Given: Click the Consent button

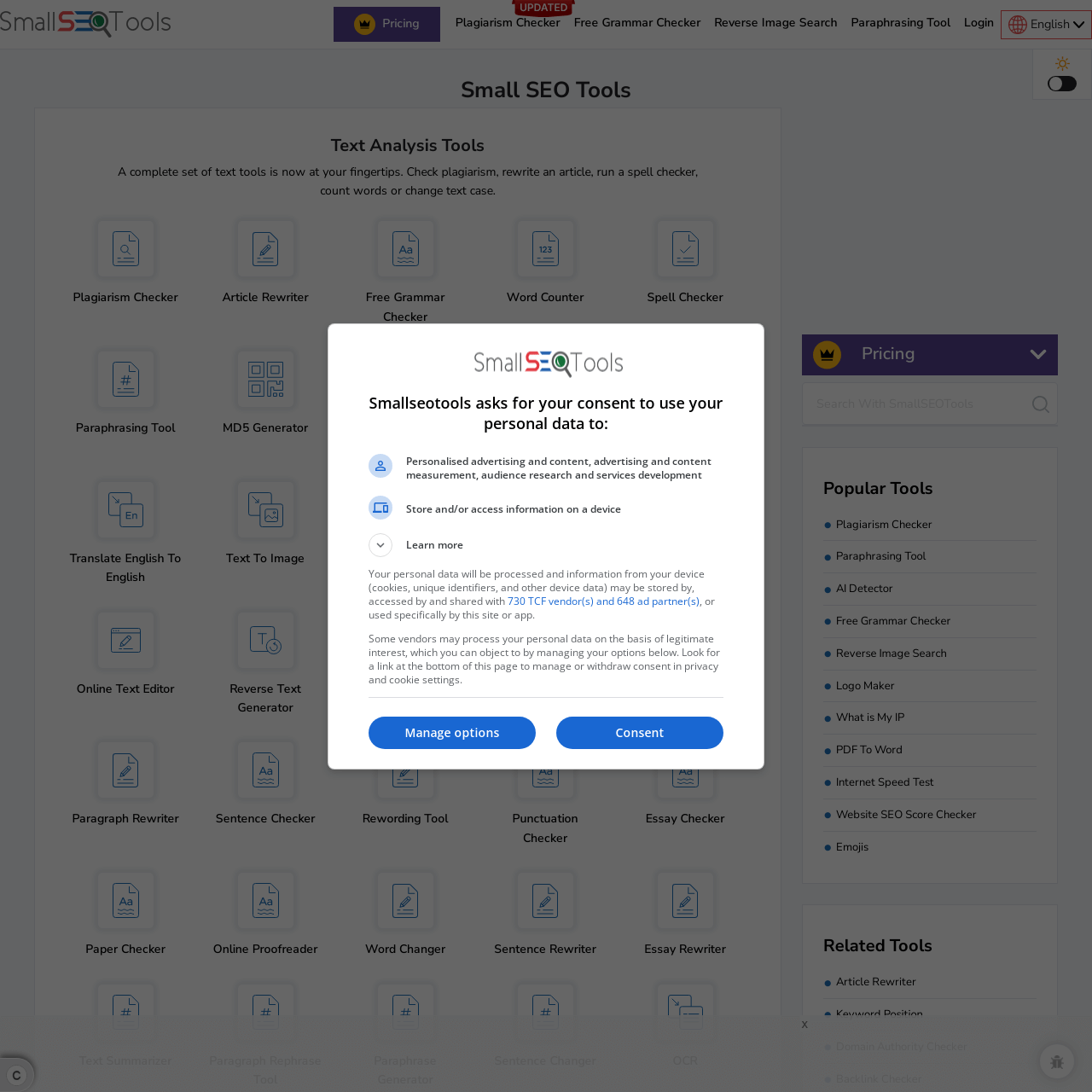Looking at the screenshot, I should tap(639, 733).
